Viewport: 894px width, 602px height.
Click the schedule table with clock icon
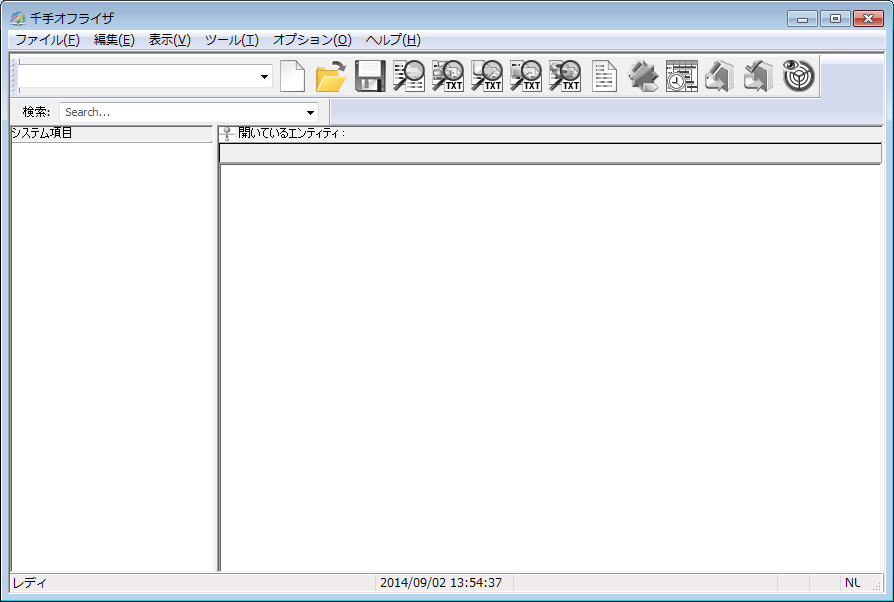click(x=682, y=76)
